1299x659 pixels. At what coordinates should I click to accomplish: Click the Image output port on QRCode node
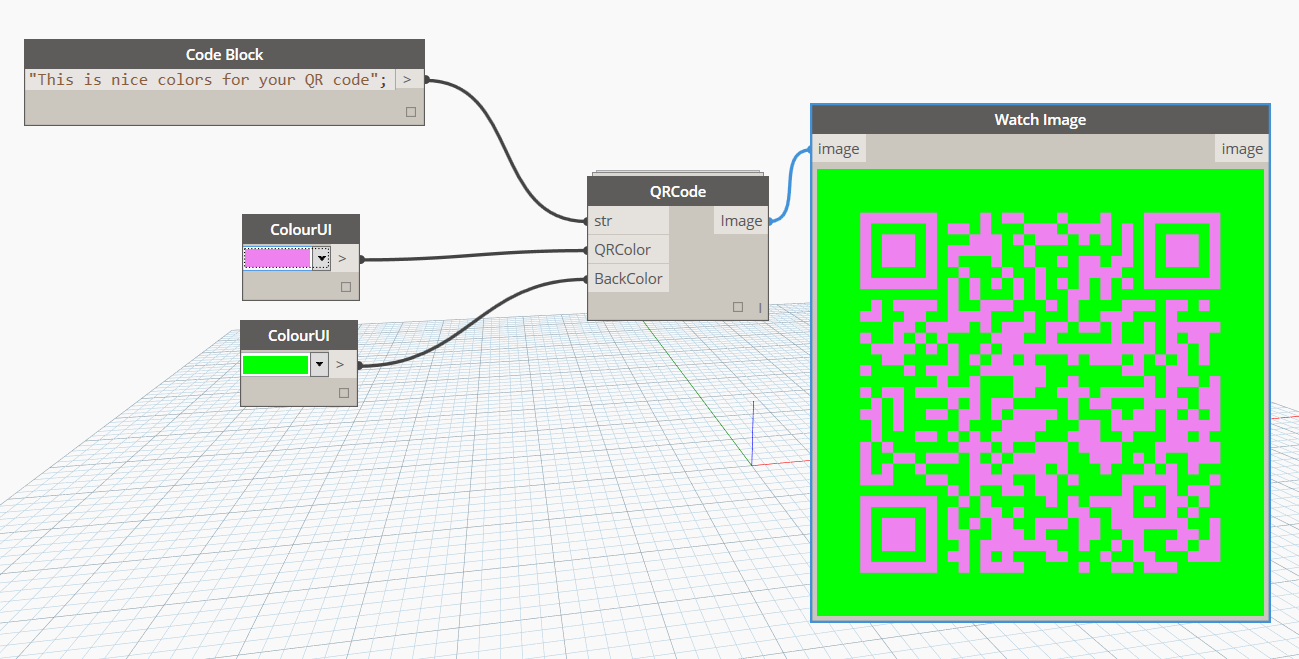coord(741,220)
